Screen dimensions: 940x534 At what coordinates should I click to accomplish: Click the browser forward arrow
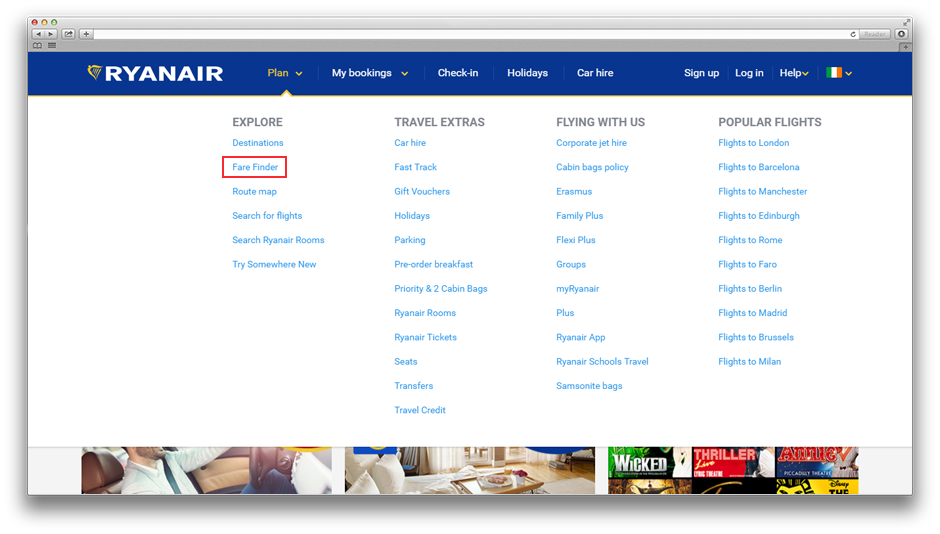tap(51, 34)
